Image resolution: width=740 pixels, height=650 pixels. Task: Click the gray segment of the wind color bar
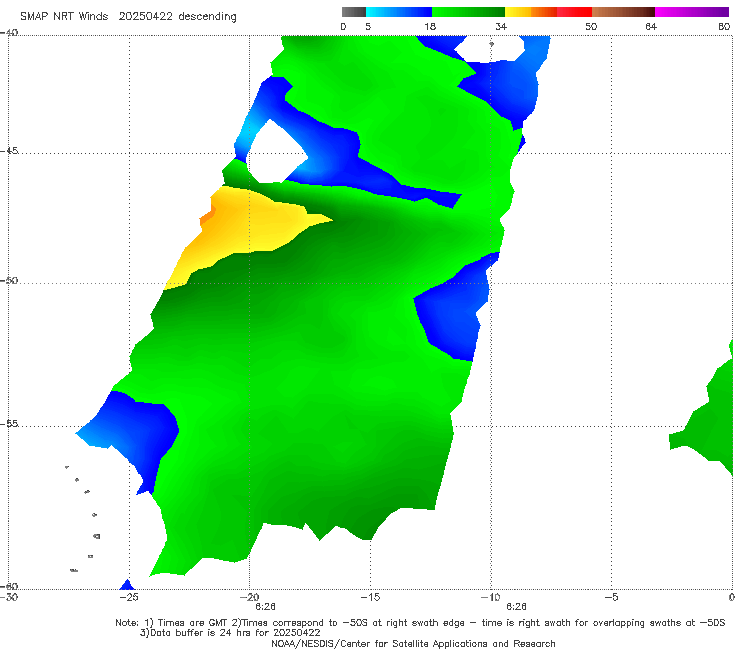[353, 12]
